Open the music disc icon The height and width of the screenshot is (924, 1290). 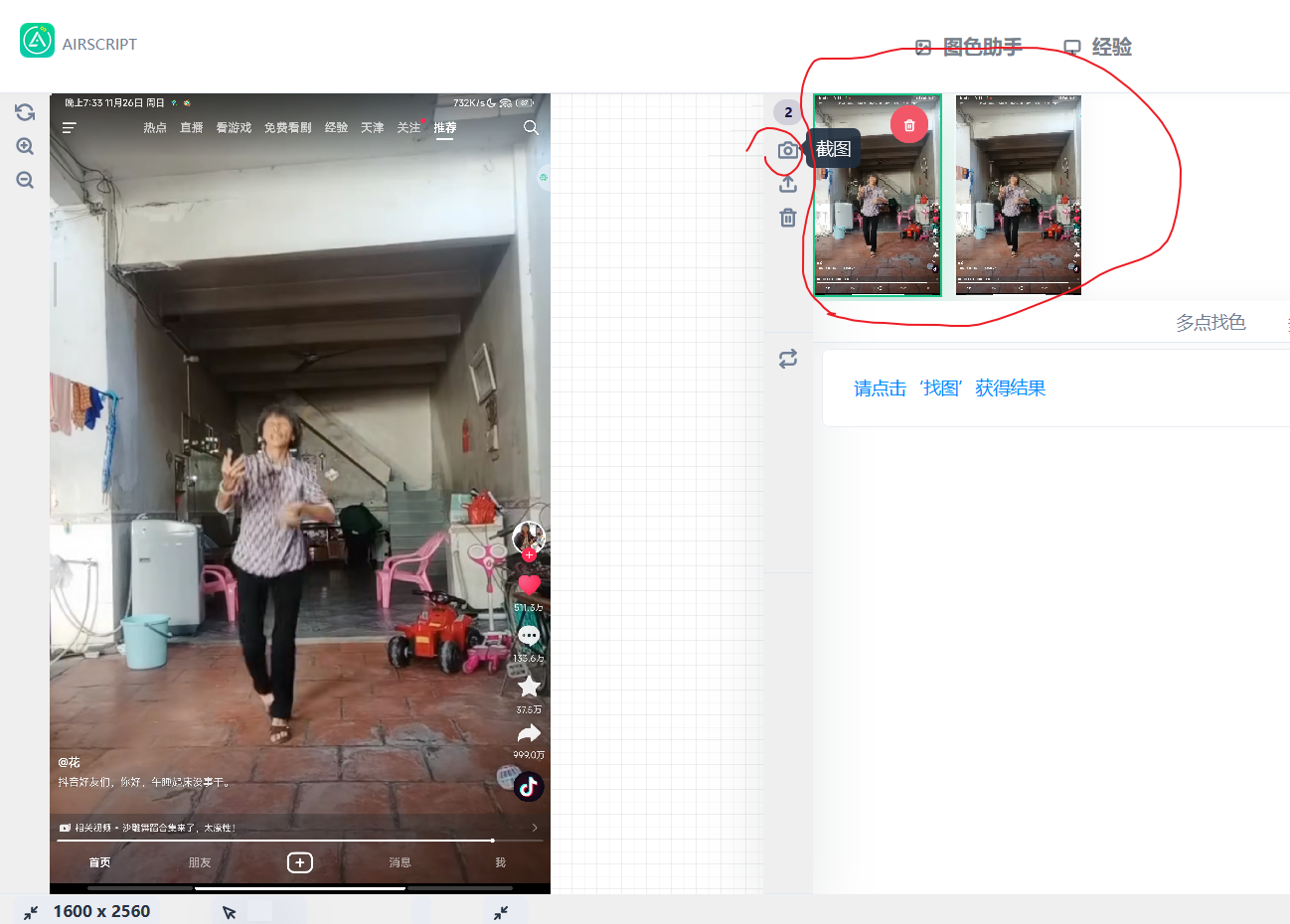tap(529, 787)
